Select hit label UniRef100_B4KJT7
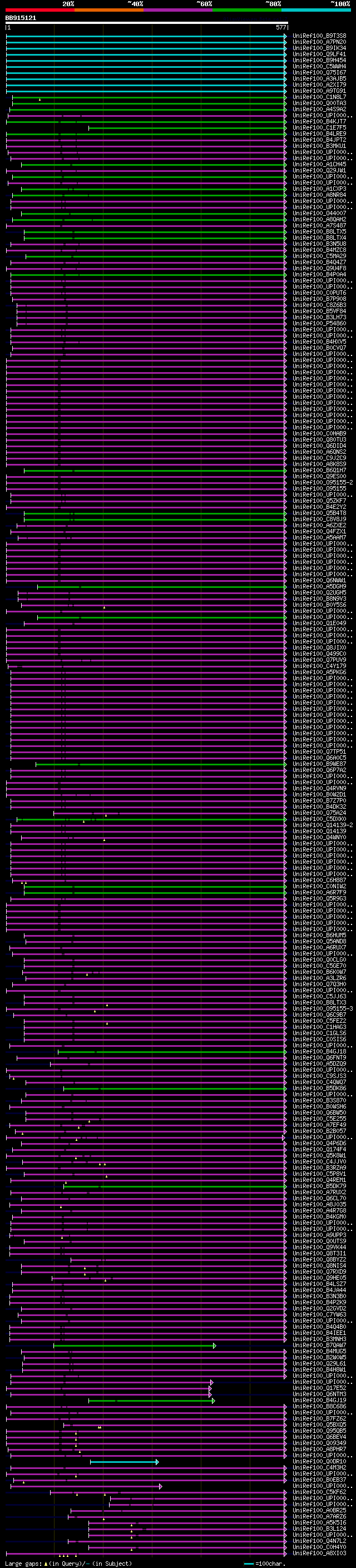 point(319,122)
